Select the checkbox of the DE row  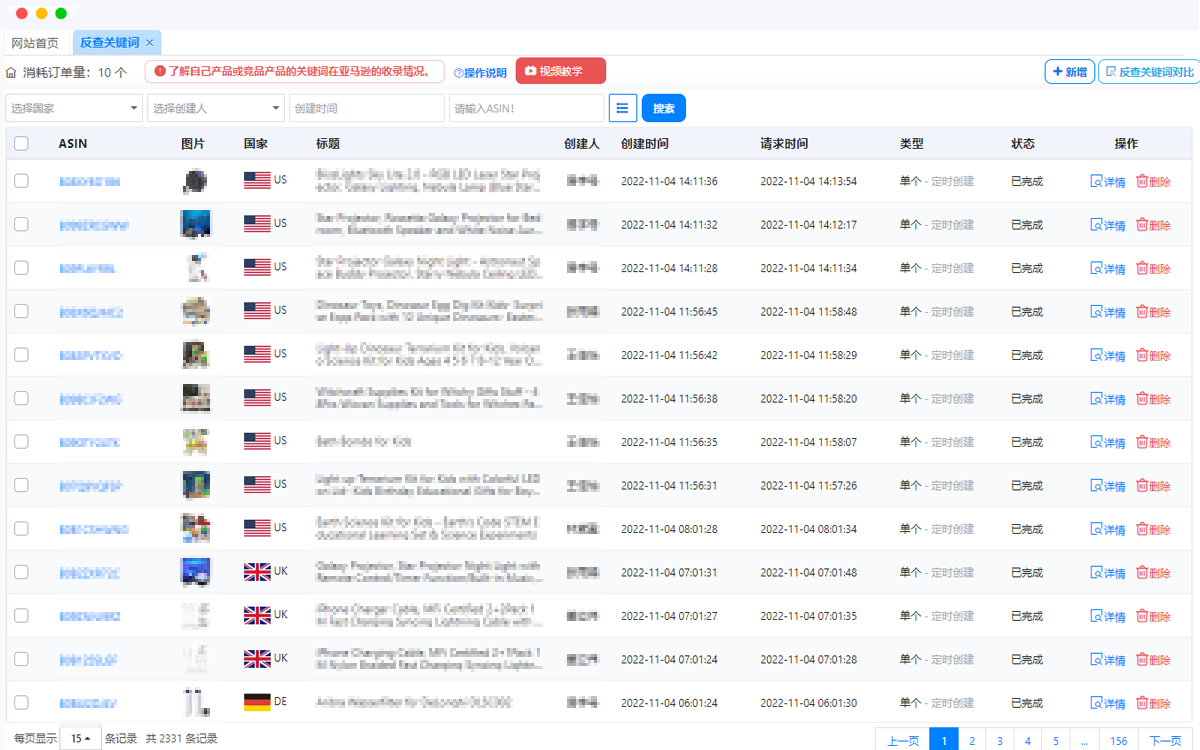coord(21,702)
